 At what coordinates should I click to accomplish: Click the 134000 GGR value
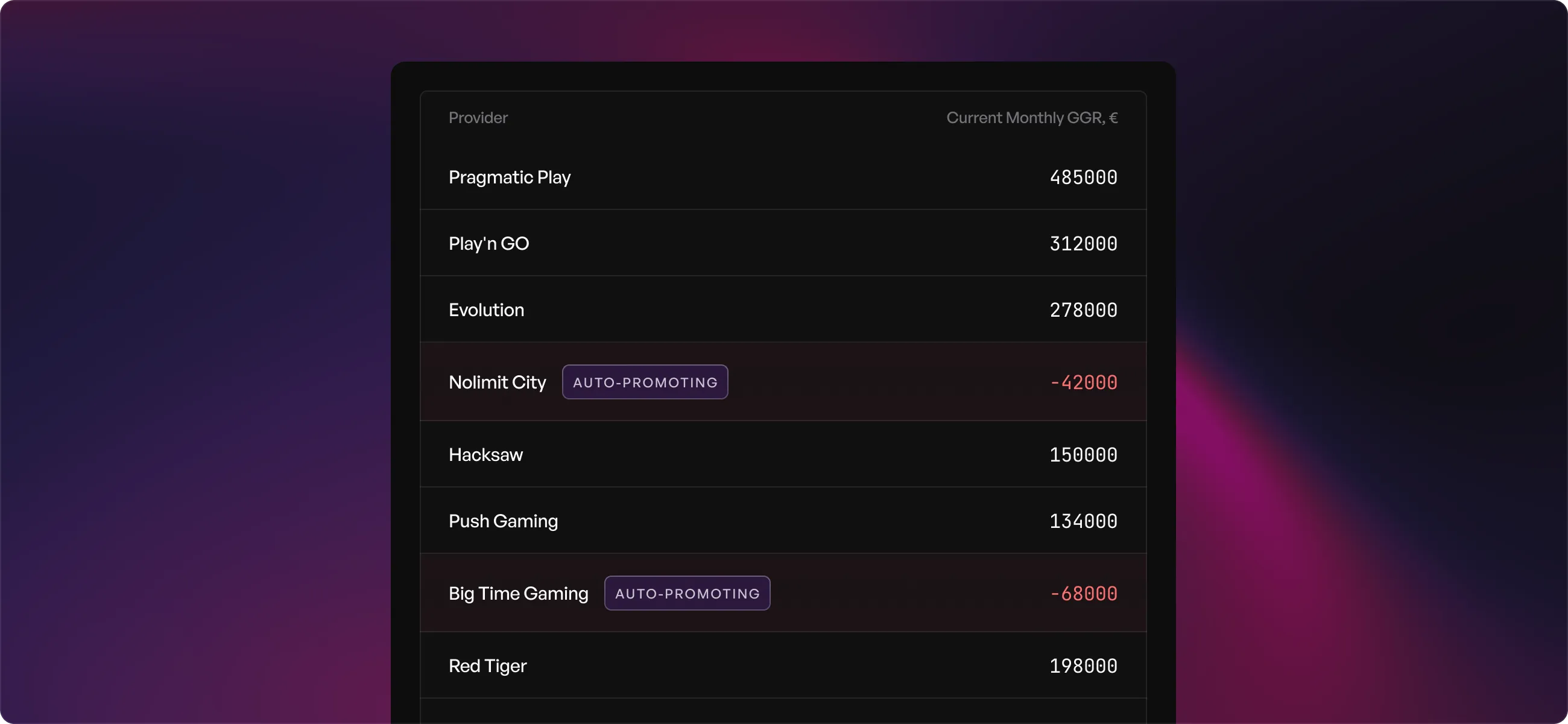coord(1084,521)
